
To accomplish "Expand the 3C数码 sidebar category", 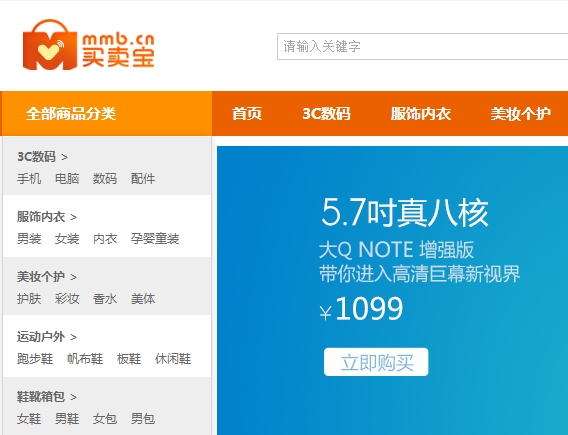I will pos(42,157).
